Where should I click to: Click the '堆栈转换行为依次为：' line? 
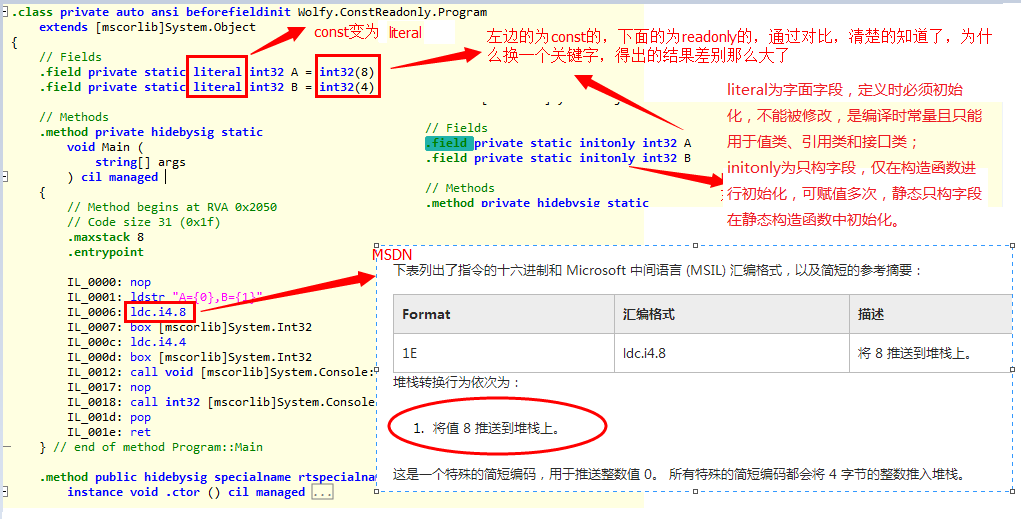pyautogui.click(x=457, y=382)
